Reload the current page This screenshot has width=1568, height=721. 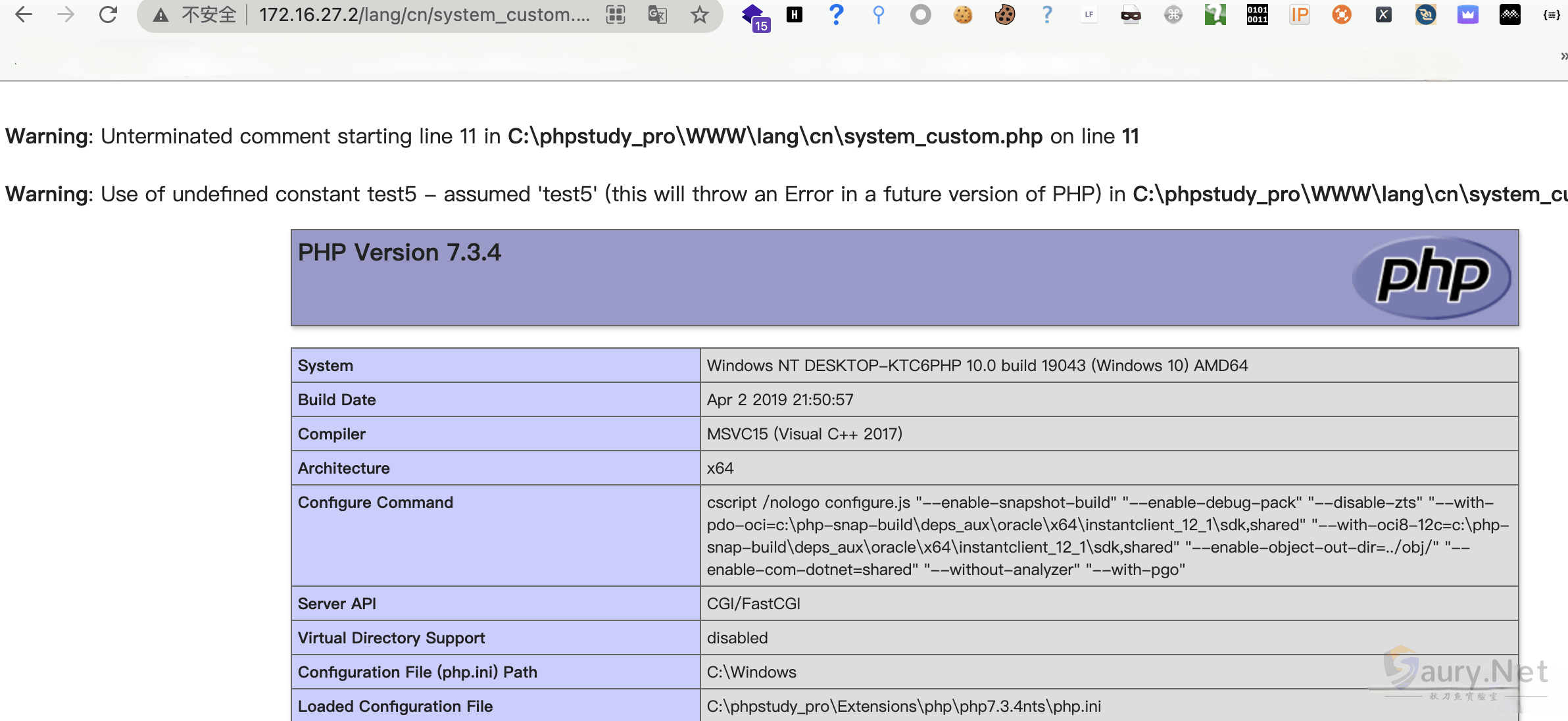tap(107, 14)
